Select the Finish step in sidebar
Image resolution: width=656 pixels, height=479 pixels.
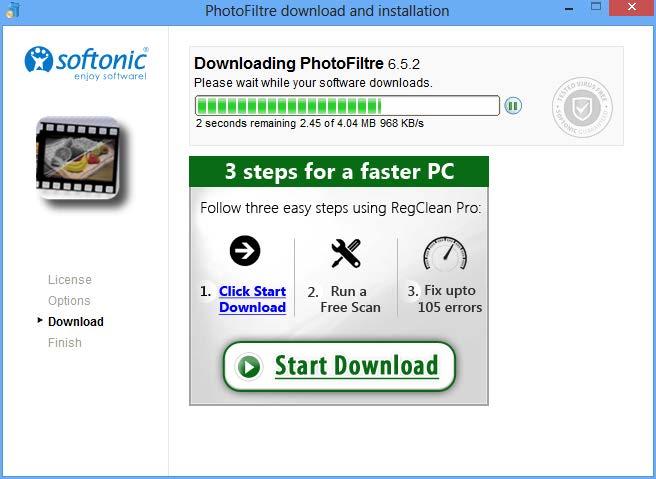tap(65, 342)
